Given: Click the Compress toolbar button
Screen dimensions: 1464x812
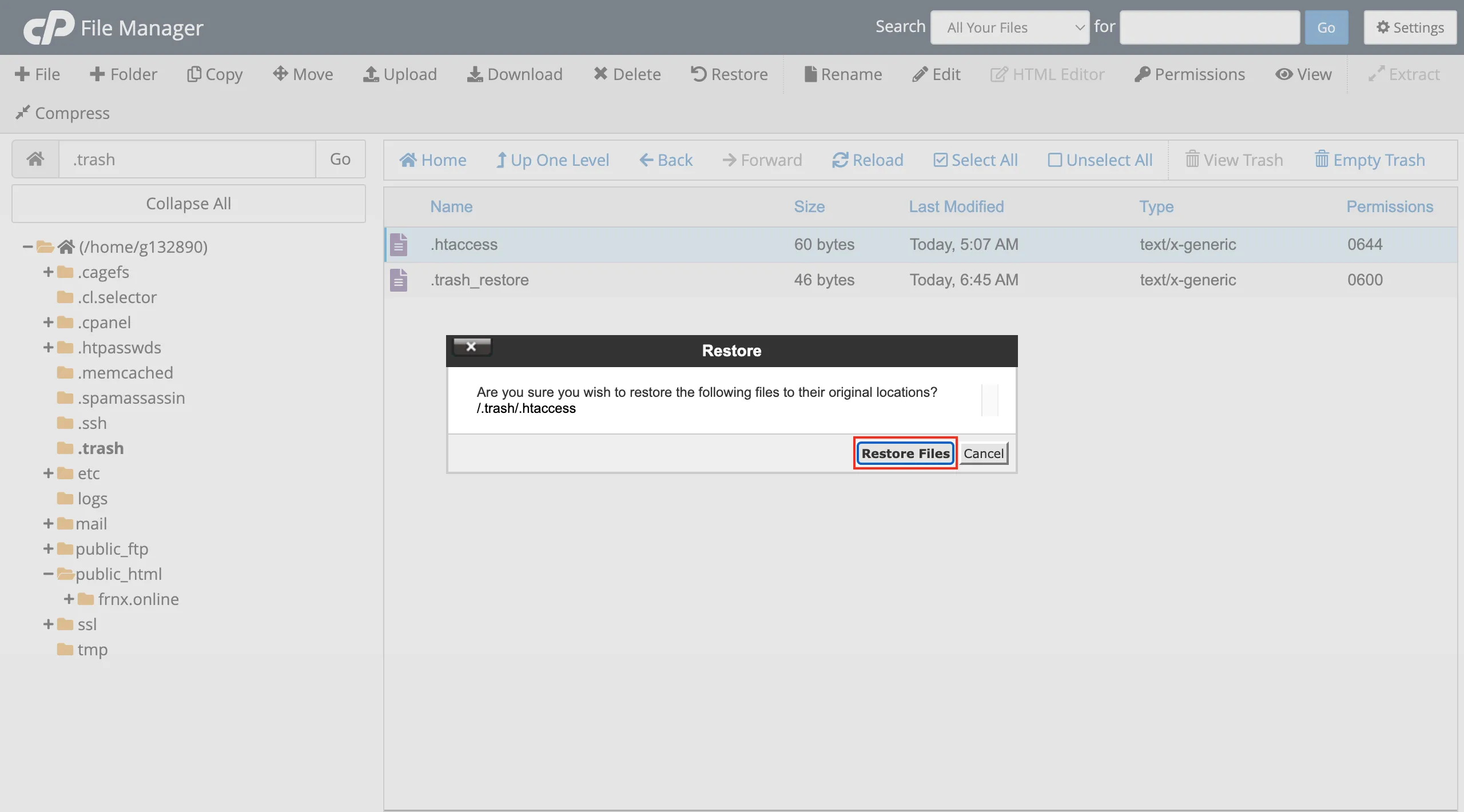Looking at the screenshot, I should click(x=62, y=113).
